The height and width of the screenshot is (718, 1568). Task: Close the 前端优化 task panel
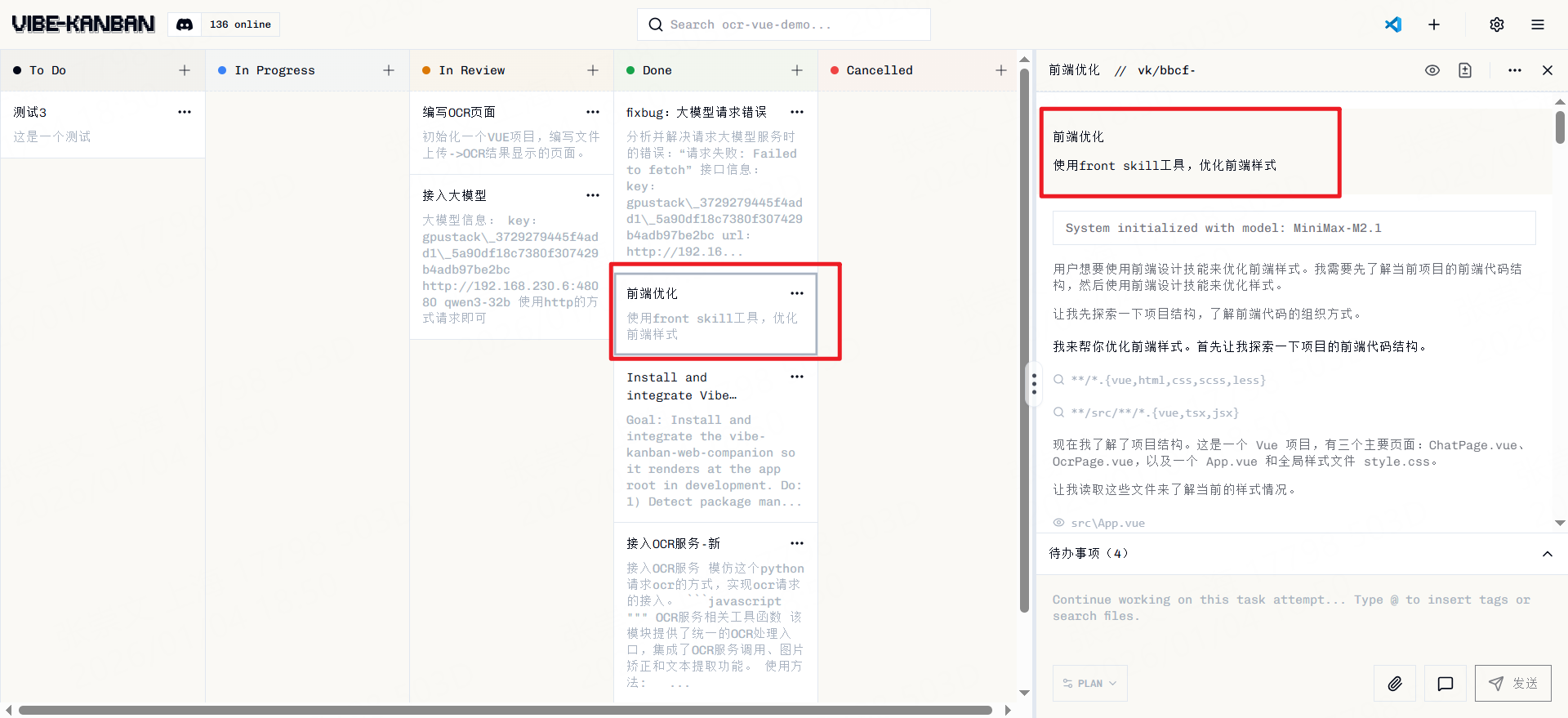point(1548,70)
